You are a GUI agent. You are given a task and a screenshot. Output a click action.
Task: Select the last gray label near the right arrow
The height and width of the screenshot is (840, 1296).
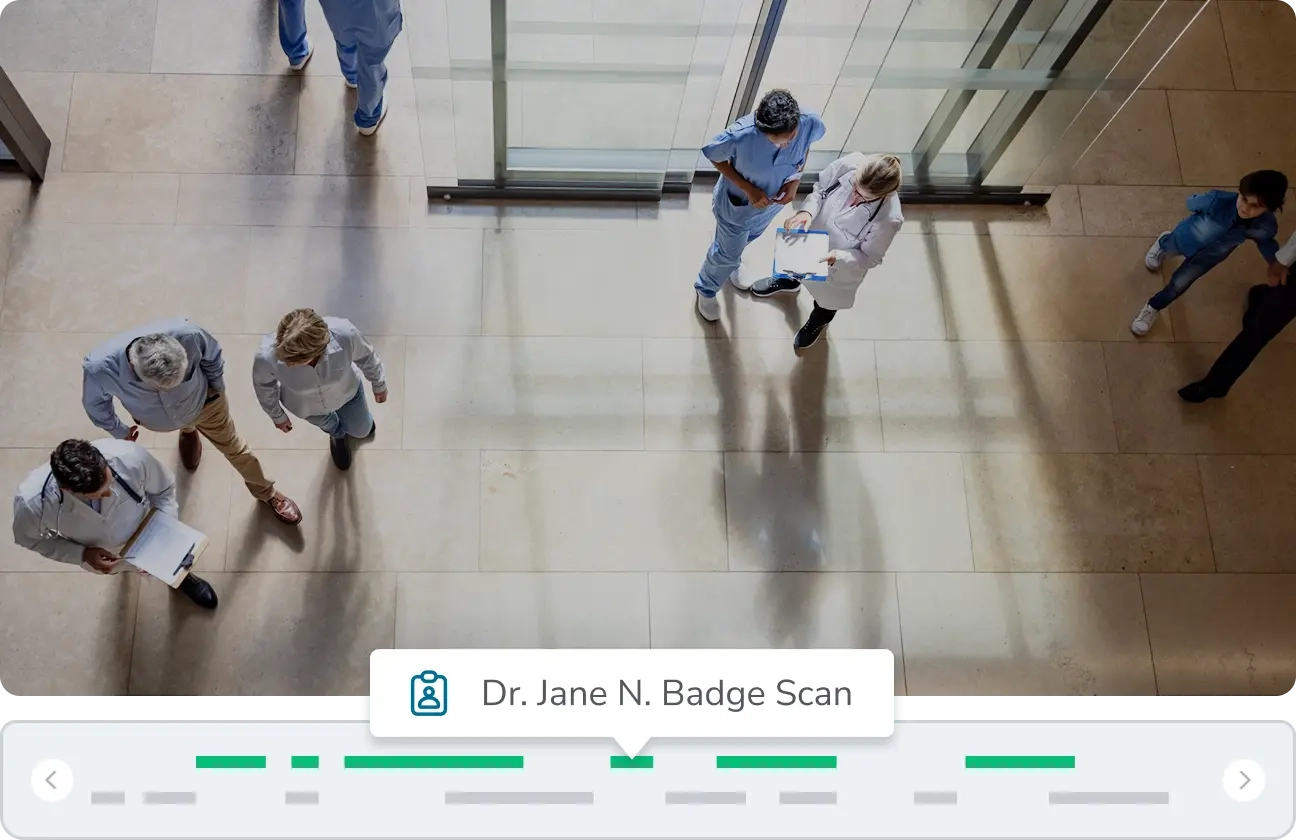point(1108,798)
